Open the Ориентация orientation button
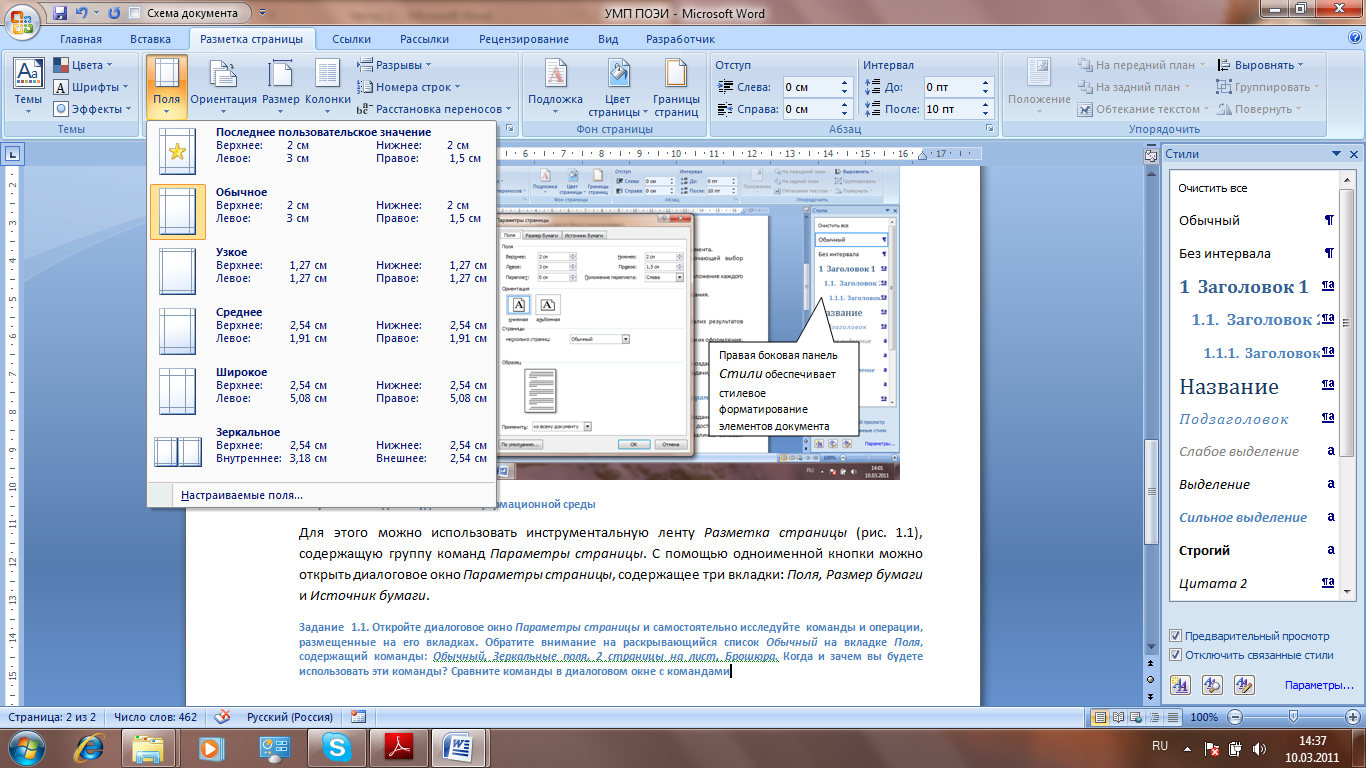 [224, 85]
